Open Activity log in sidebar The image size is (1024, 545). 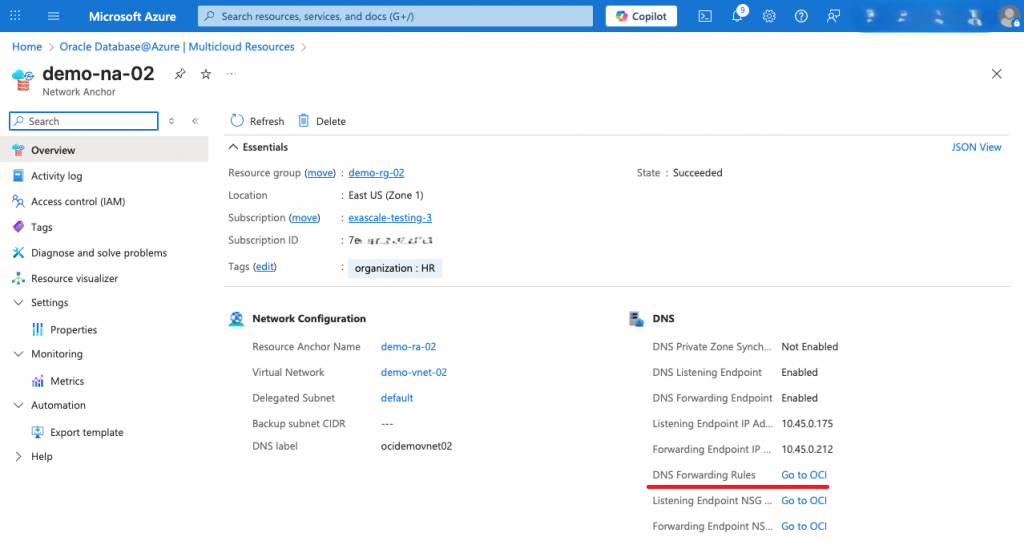pyautogui.click(x=56, y=176)
